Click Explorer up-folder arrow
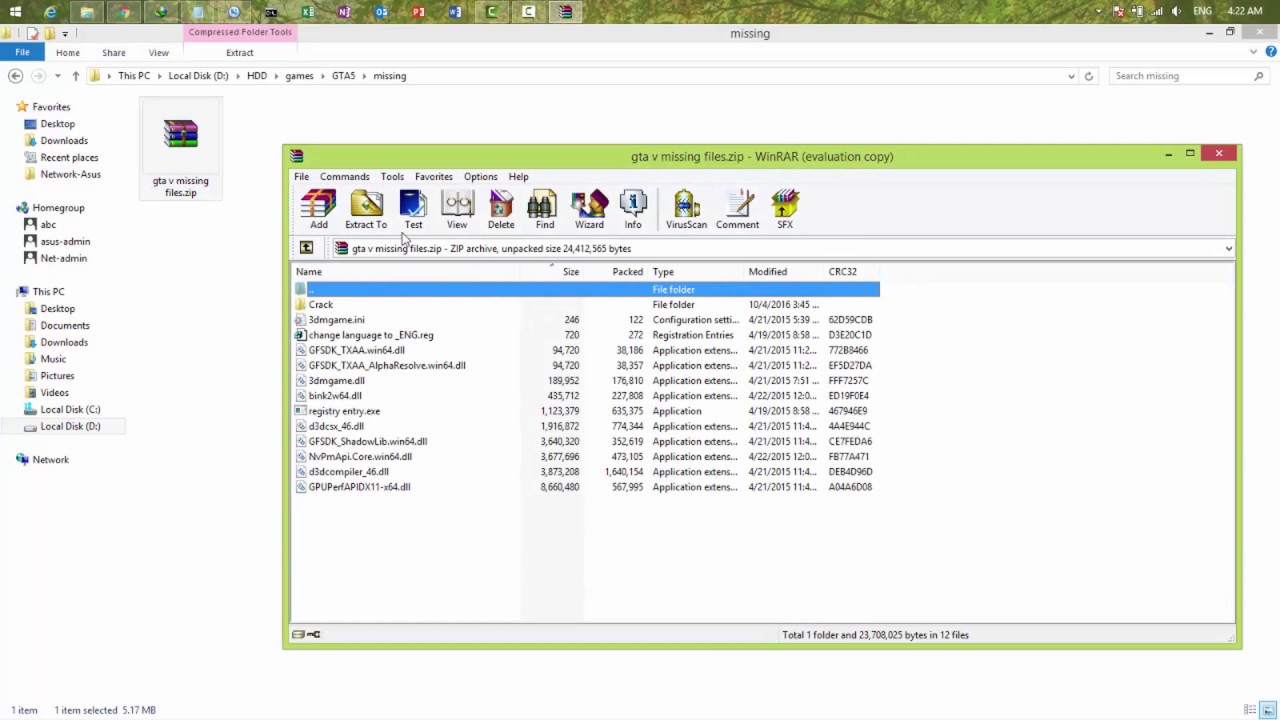Viewport: 1280px width, 720px height. (75, 76)
